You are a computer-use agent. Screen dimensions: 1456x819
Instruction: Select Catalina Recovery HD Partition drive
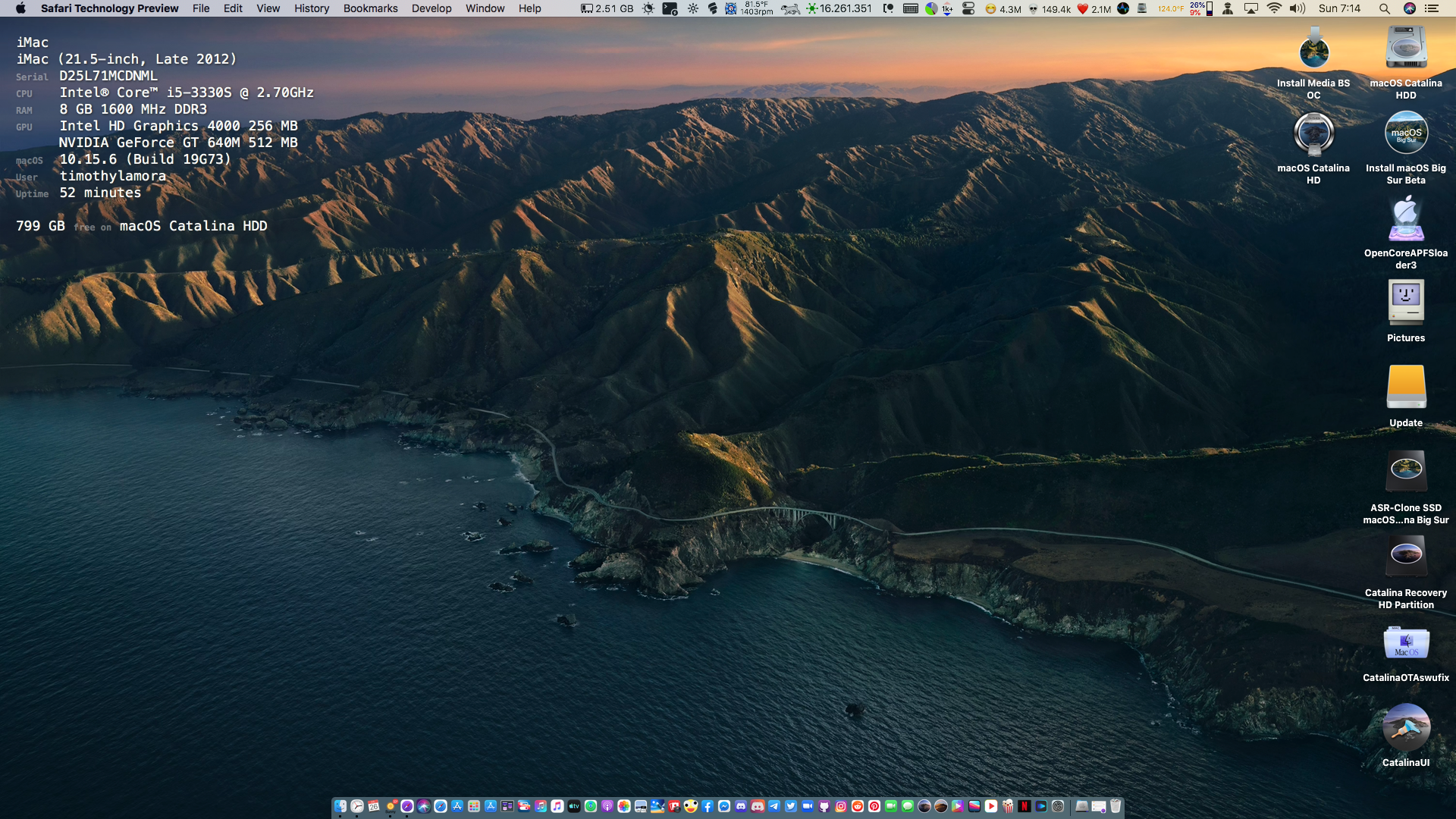pos(1406,573)
